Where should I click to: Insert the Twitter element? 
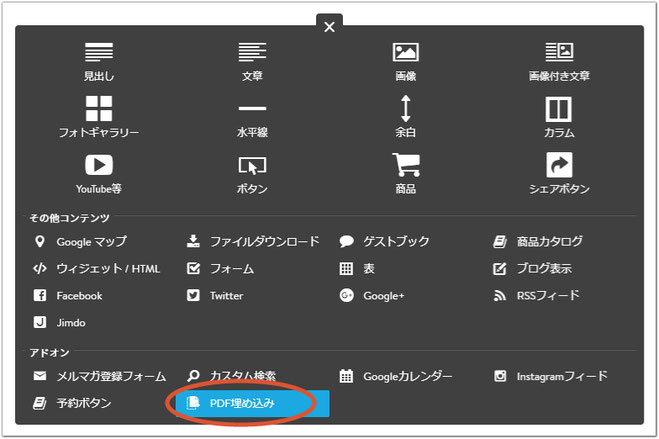click(x=215, y=296)
